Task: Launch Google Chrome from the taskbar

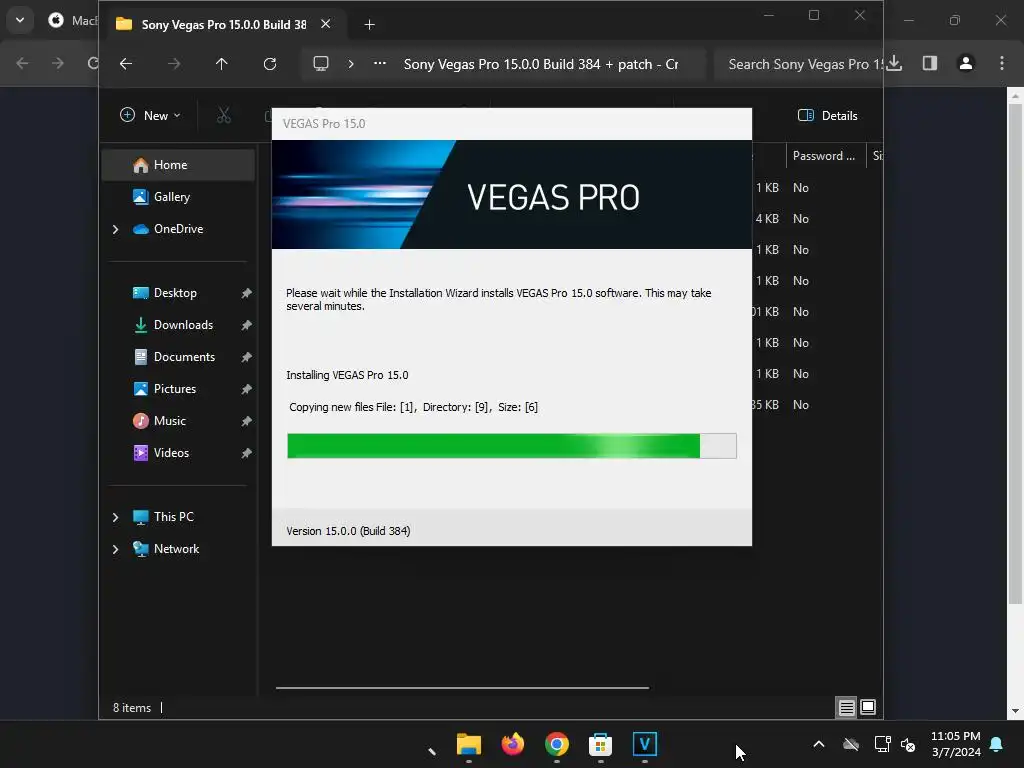Action: [x=556, y=744]
